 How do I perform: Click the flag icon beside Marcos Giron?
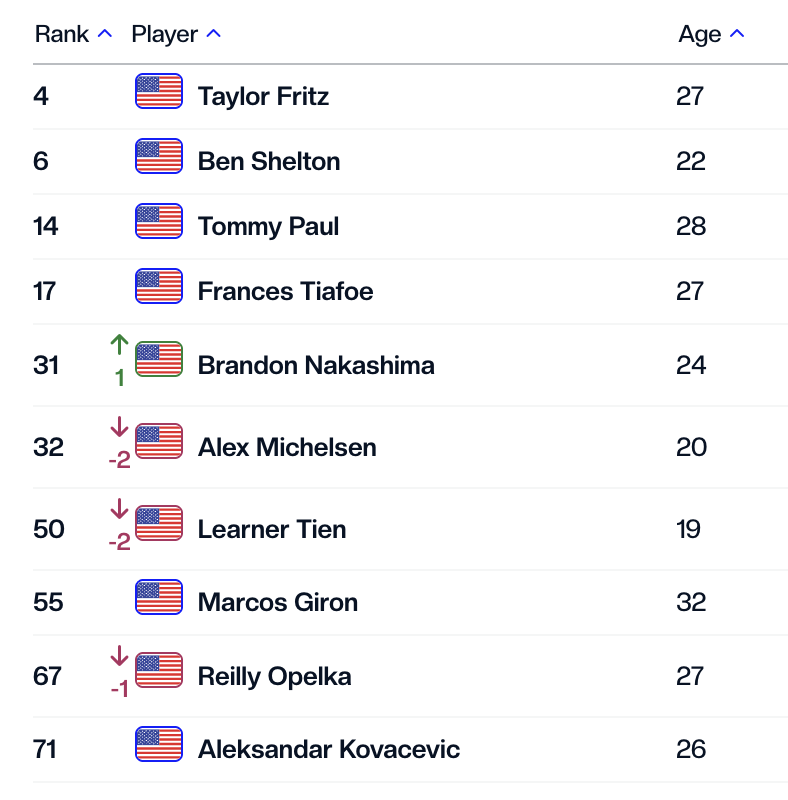(x=158, y=598)
